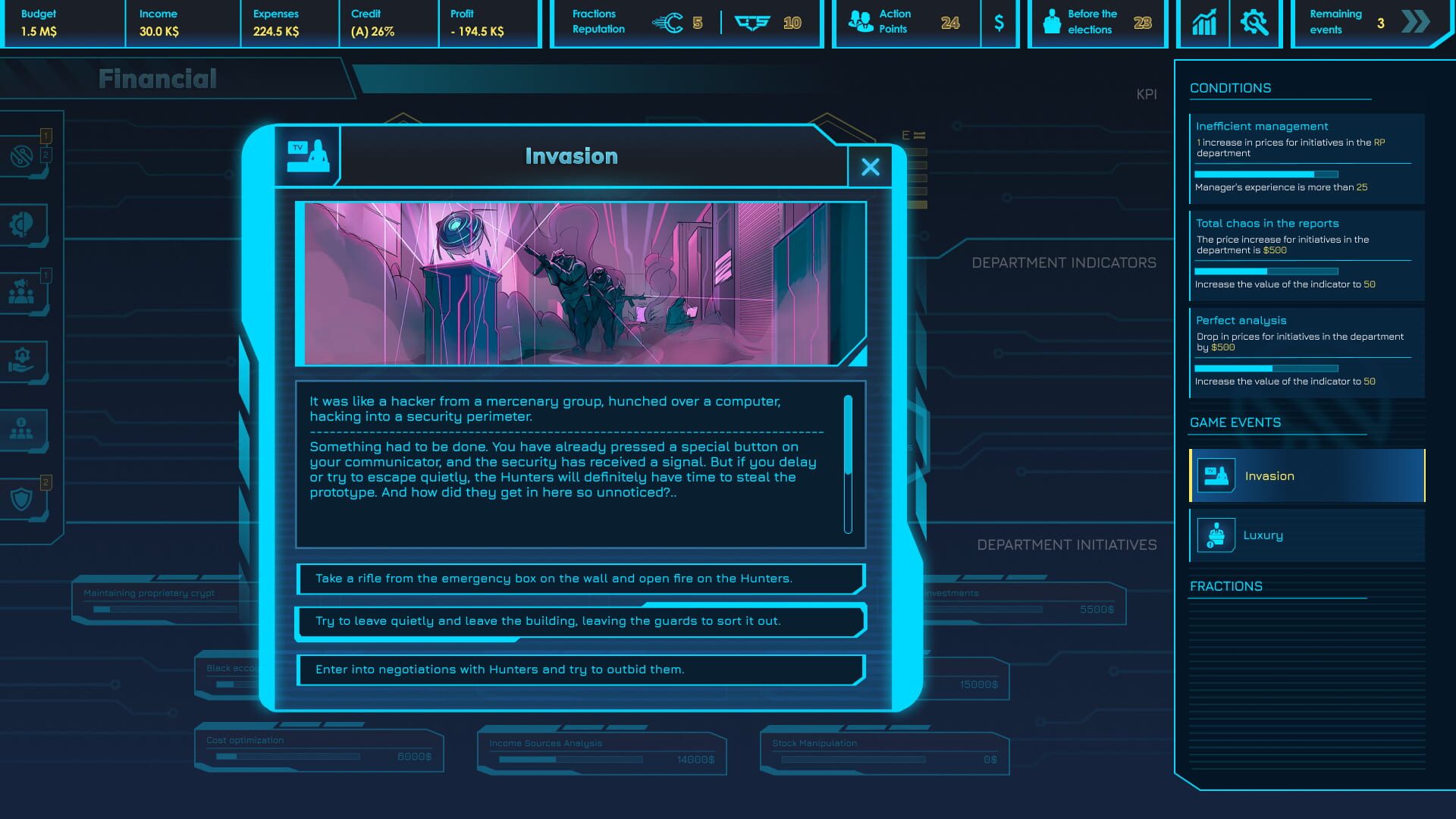Choose to leave quietly and exit the building

579,620
